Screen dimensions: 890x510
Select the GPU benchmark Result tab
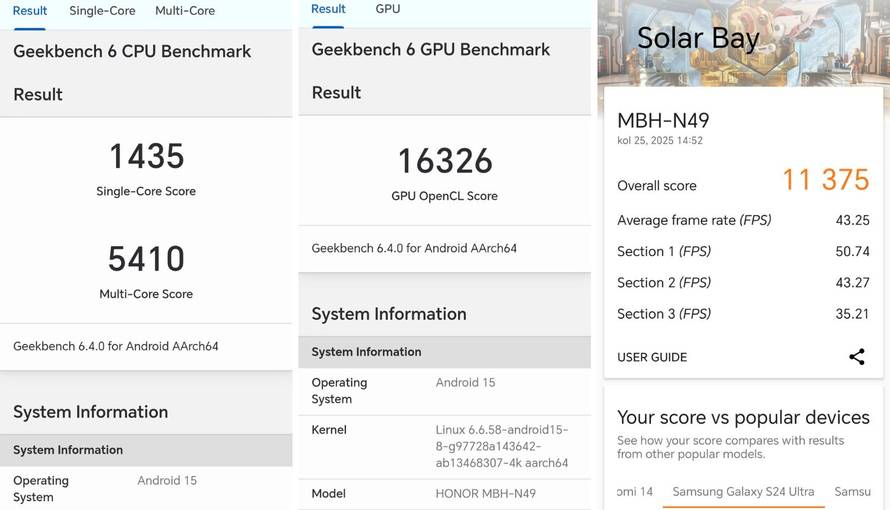click(328, 9)
